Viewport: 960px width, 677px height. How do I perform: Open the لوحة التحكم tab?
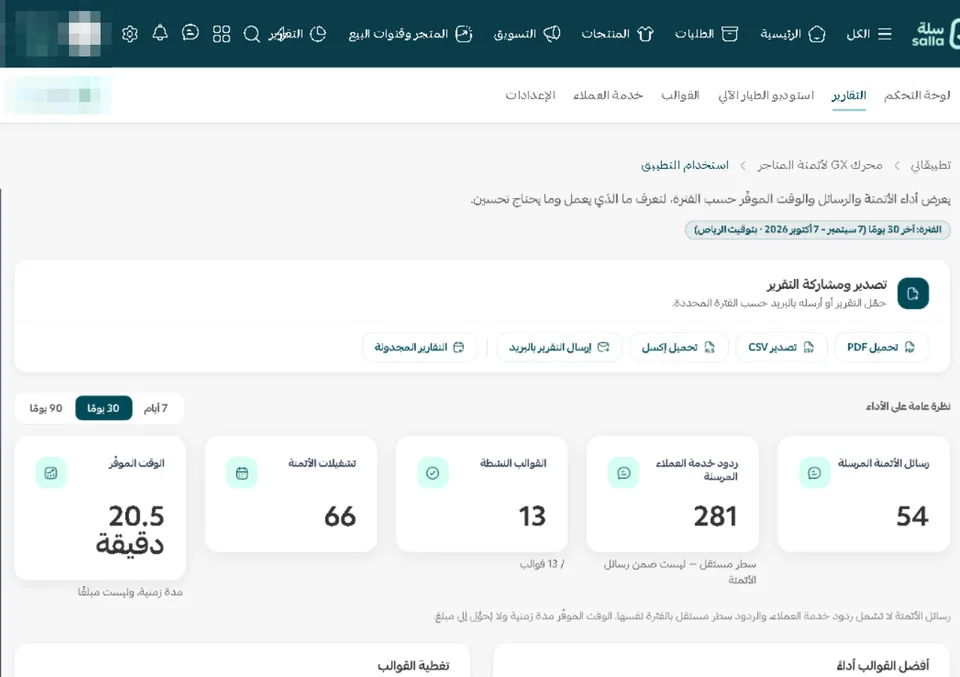pyautogui.click(x=917, y=95)
